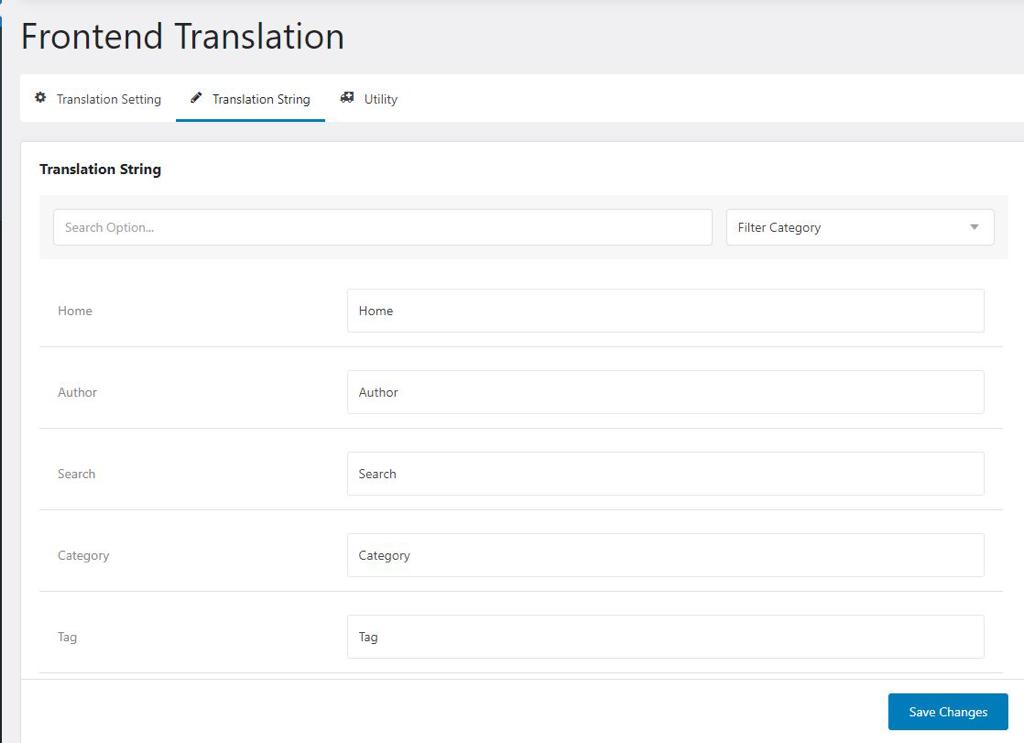Select the Home translation text box
This screenshot has height=743, width=1024.
[664, 311]
